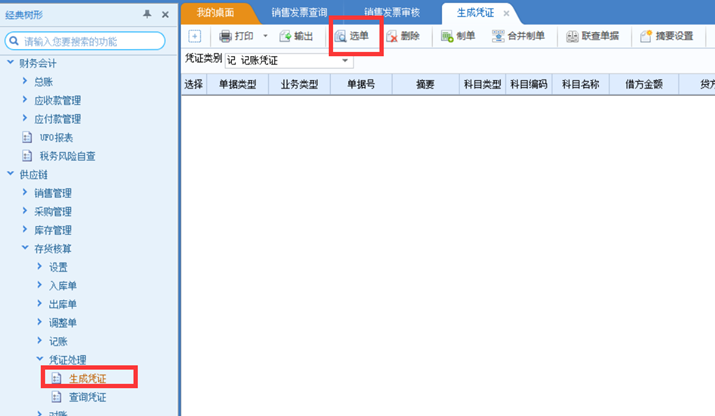Viewport: 715px width, 416px height.
Task: Expand the 出库单 tree node
Action: tap(40, 303)
